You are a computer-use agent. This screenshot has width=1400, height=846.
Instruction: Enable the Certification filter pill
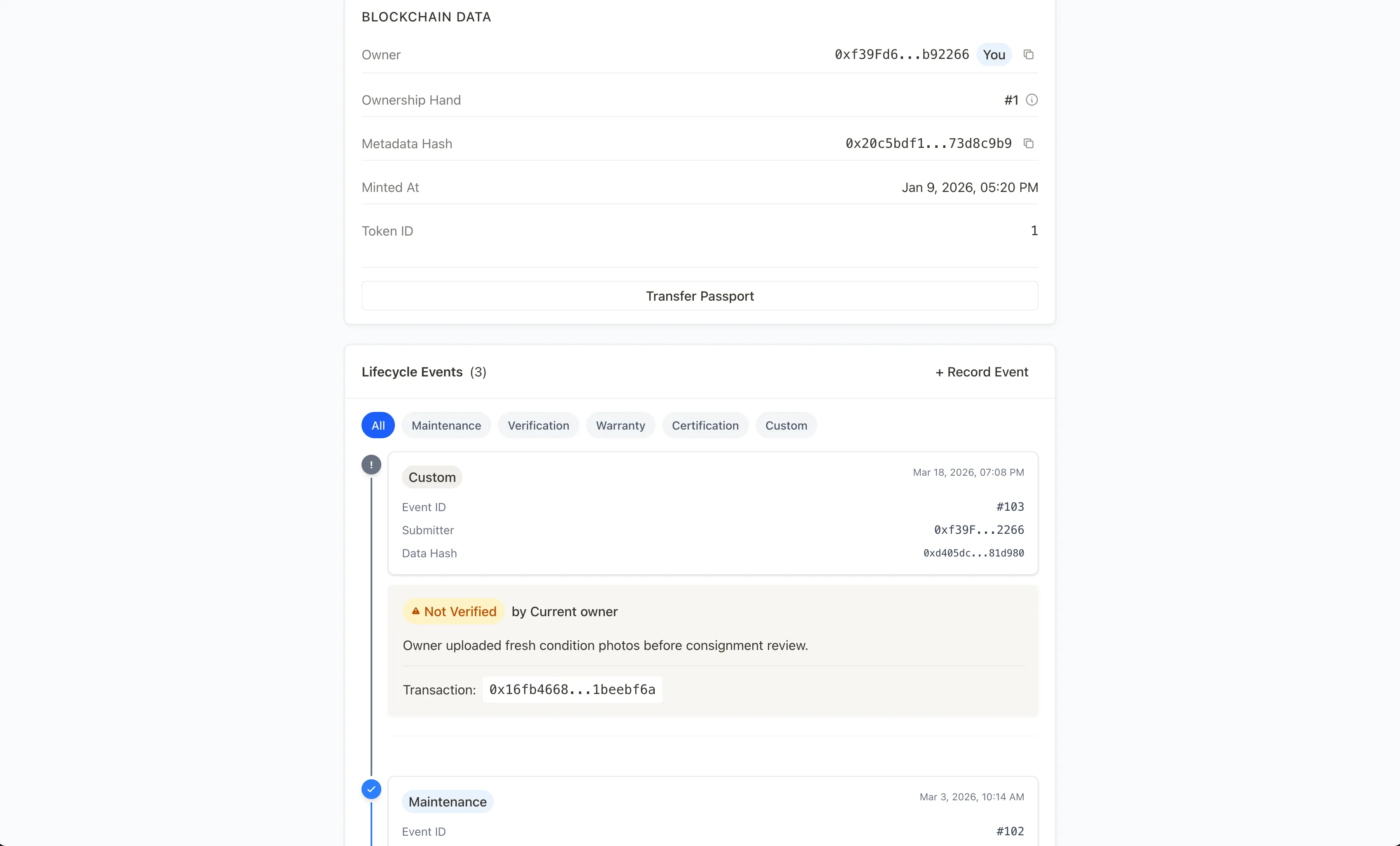click(705, 425)
